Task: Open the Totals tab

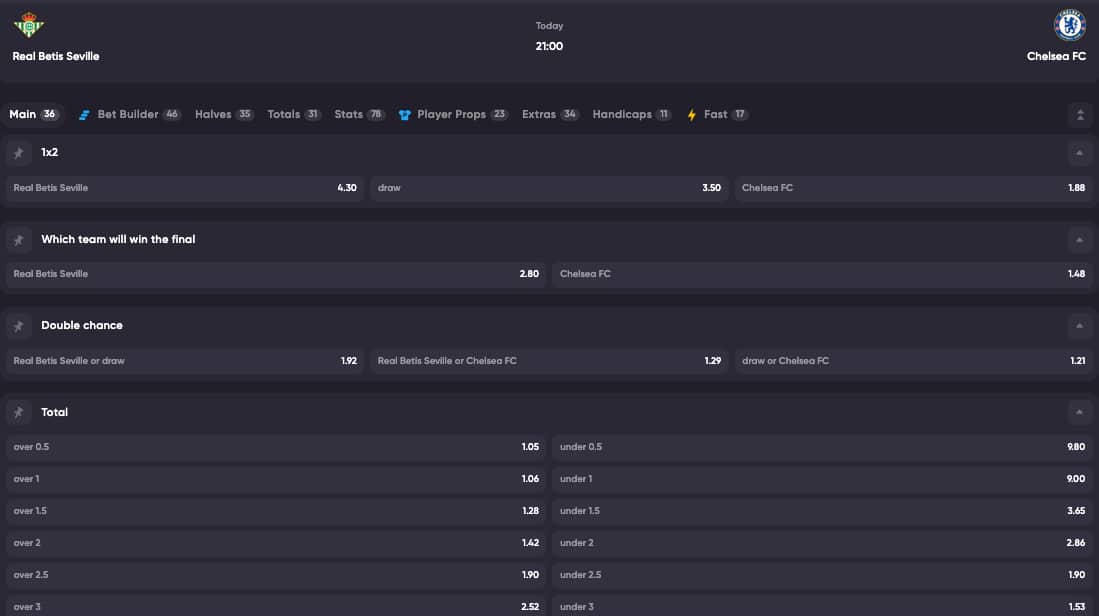Action: tap(294, 114)
